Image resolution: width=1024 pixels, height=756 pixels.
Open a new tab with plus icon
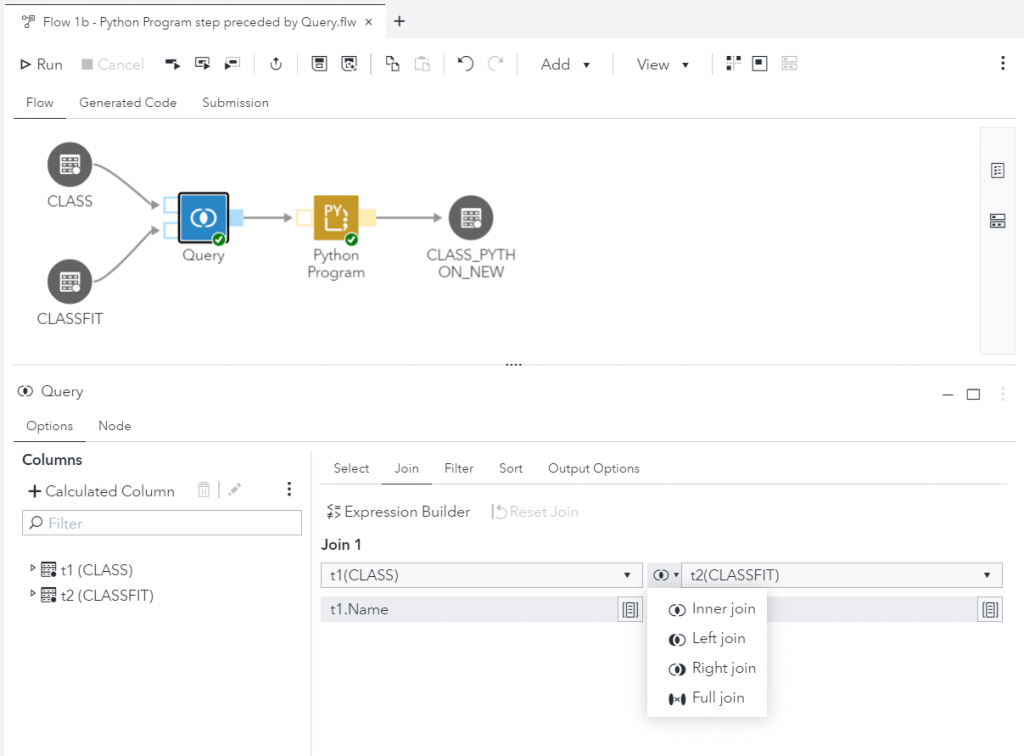399,21
